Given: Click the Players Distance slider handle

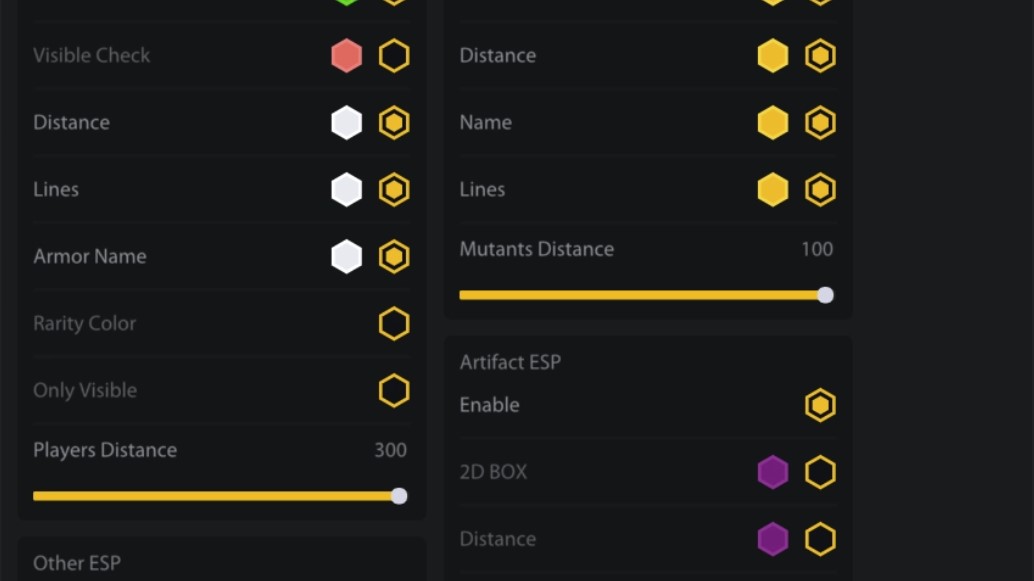Looking at the screenshot, I should pyautogui.click(x=399, y=496).
